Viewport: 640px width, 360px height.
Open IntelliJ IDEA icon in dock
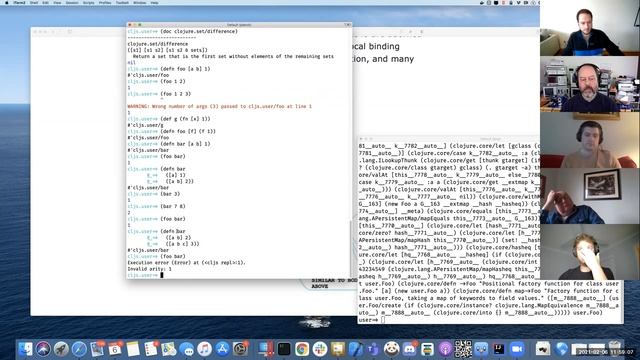(499, 349)
